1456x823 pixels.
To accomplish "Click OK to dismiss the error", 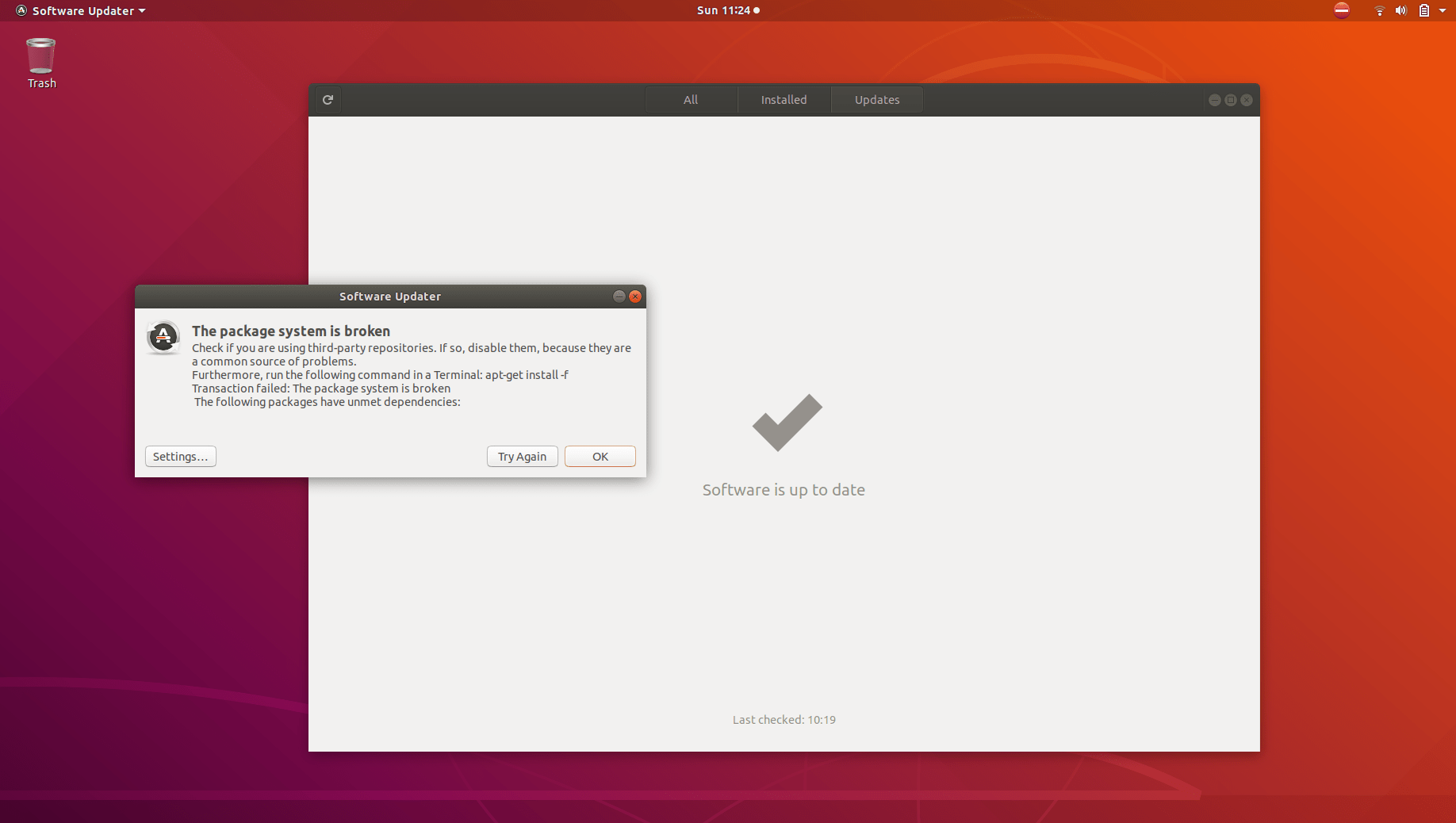I will coord(600,457).
